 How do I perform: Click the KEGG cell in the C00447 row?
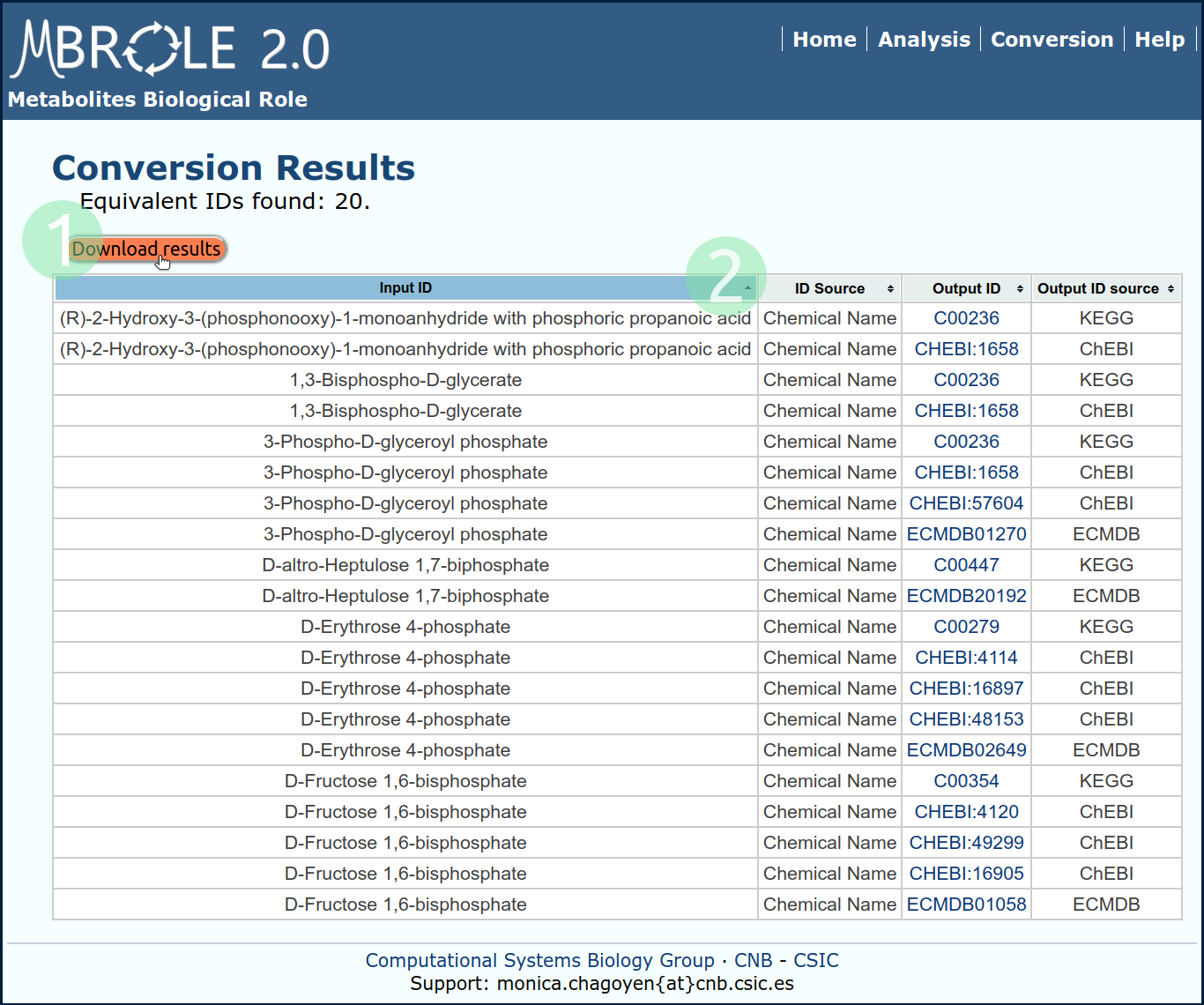coord(1106,565)
